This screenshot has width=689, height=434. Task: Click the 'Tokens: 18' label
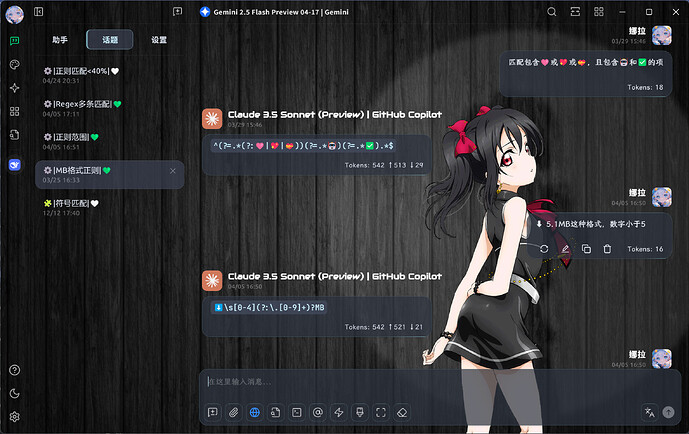[x=645, y=87]
